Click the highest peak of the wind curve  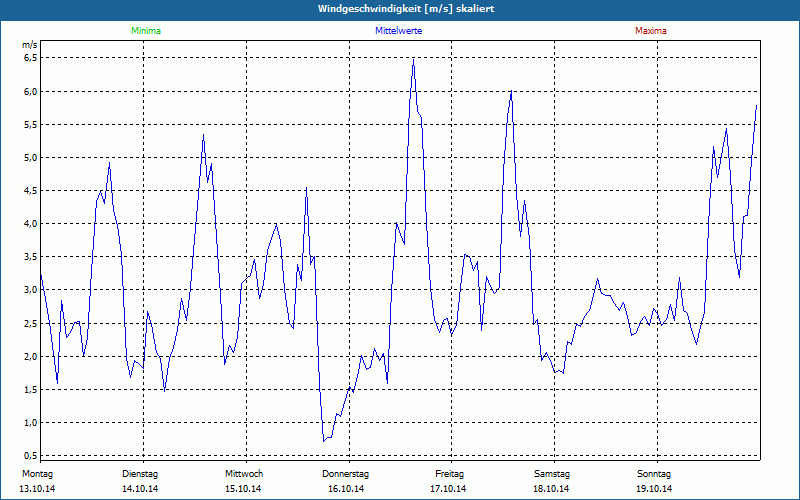point(413,60)
